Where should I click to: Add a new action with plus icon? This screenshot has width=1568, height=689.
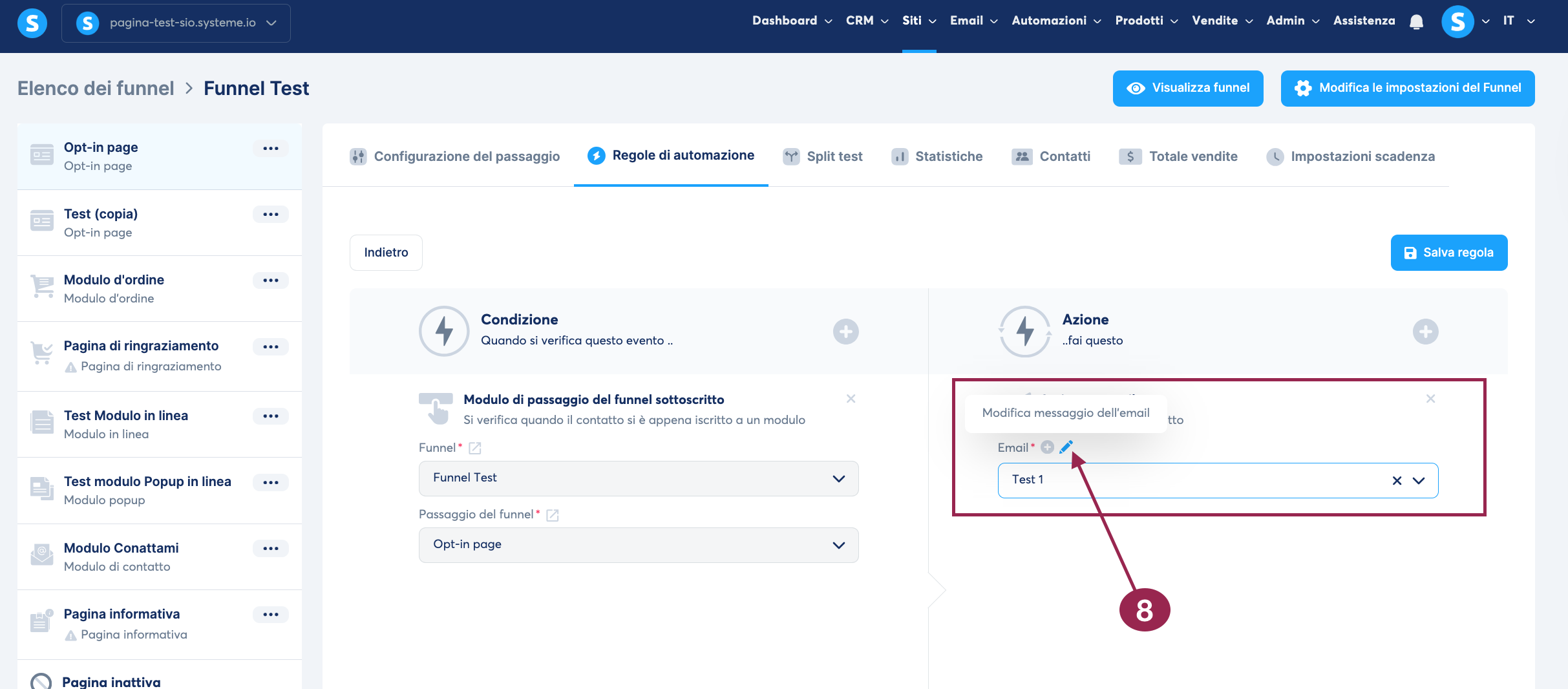1425,332
